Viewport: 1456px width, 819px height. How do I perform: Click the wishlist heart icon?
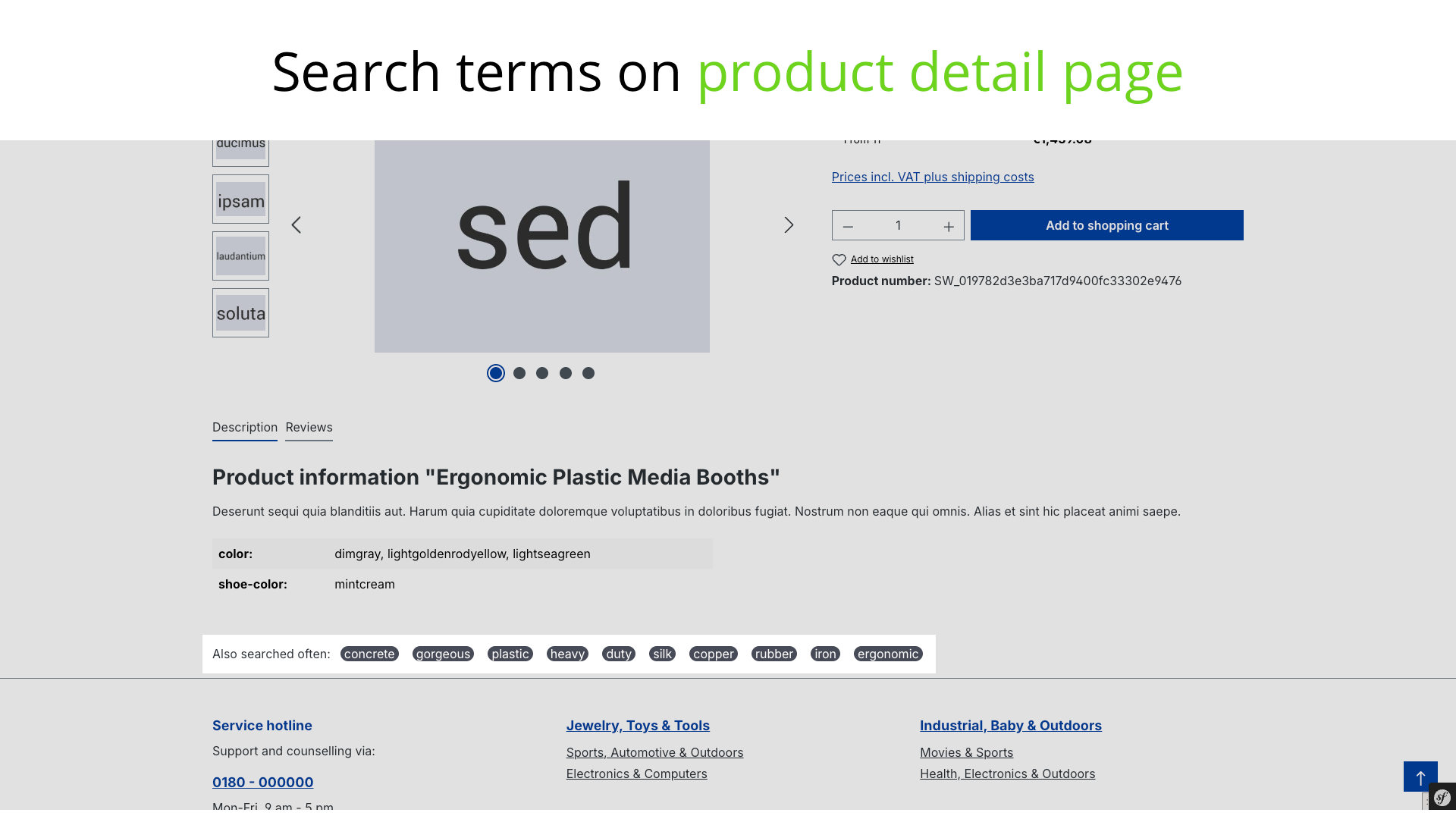(839, 260)
